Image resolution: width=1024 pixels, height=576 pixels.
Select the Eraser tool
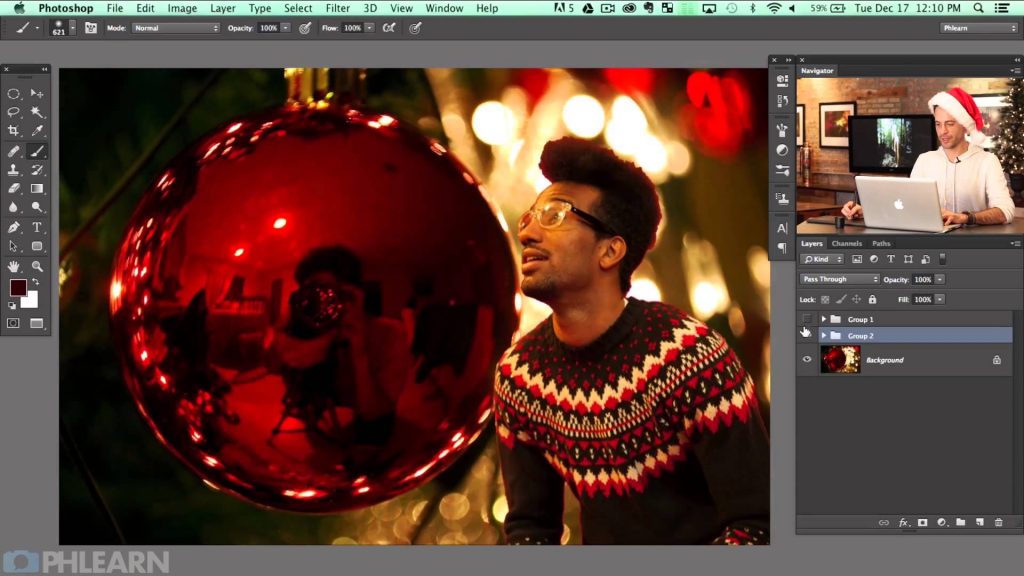[x=14, y=189]
